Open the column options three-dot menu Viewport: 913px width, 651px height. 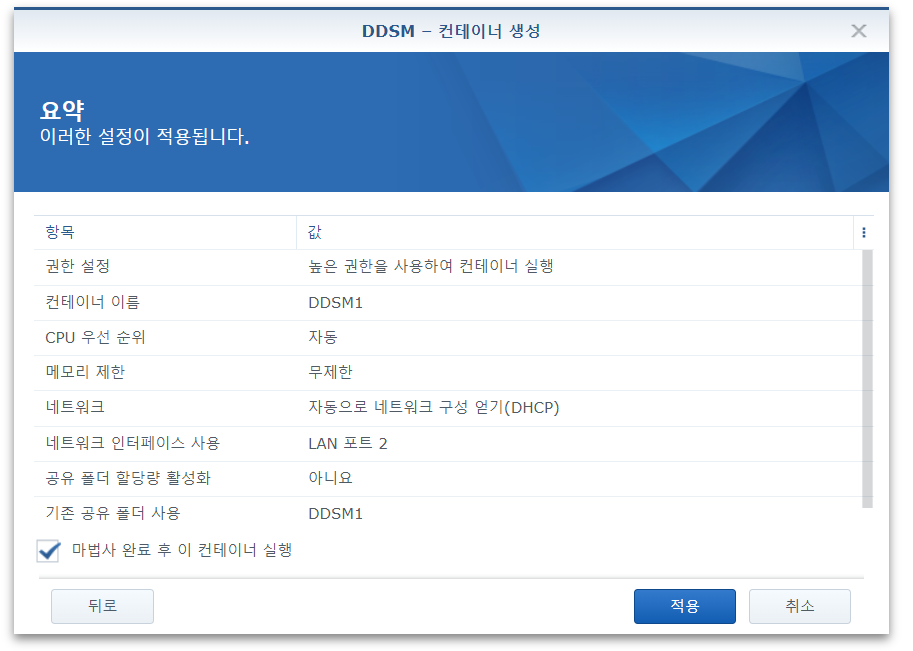tap(864, 233)
